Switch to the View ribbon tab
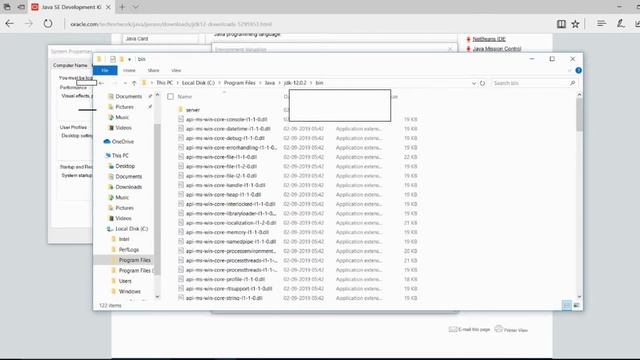640x360 pixels. point(176,70)
